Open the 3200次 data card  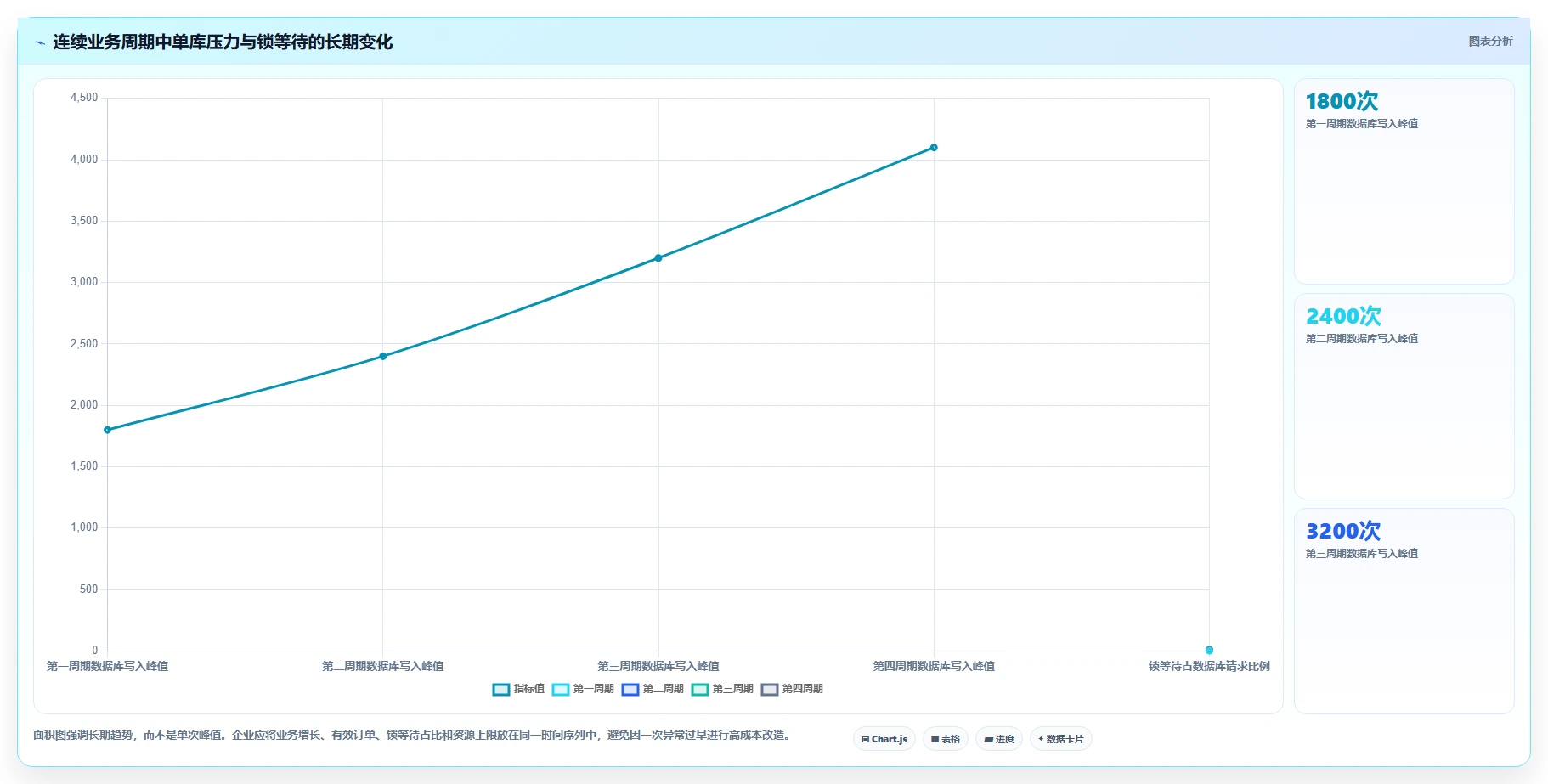point(1404,612)
